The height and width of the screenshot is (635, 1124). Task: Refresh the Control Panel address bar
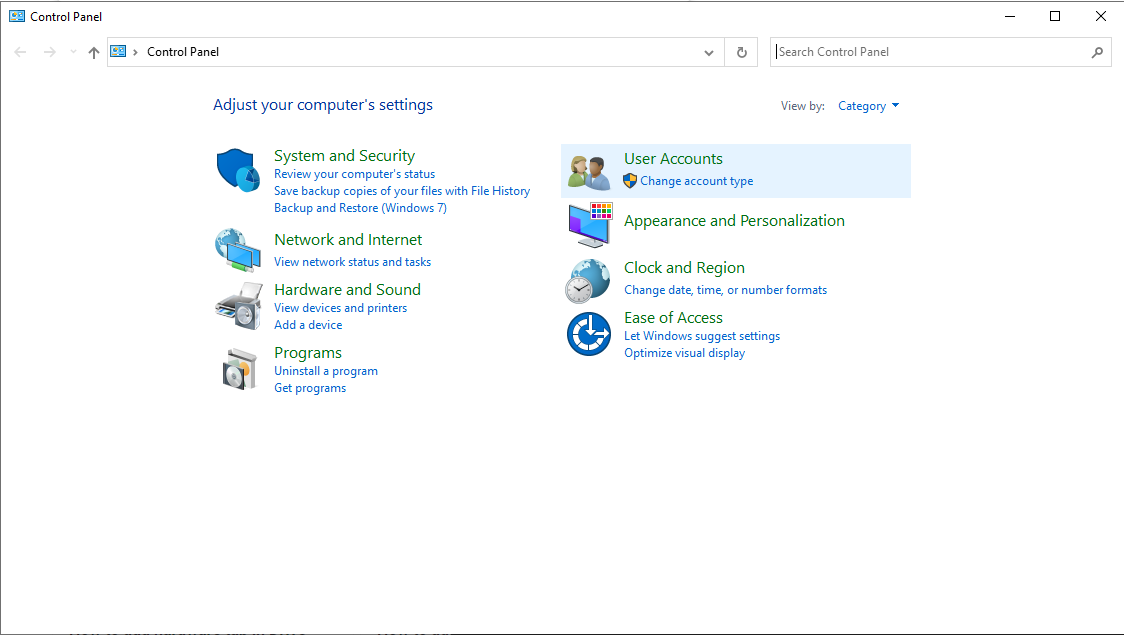[x=741, y=52]
